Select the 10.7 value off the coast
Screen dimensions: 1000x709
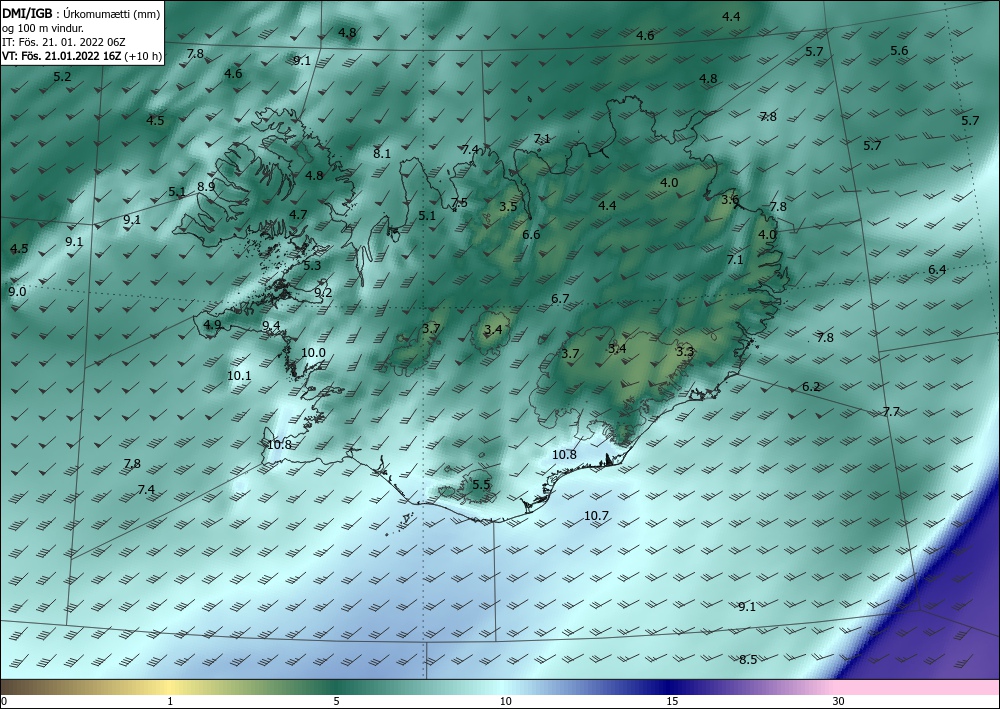(596, 515)
